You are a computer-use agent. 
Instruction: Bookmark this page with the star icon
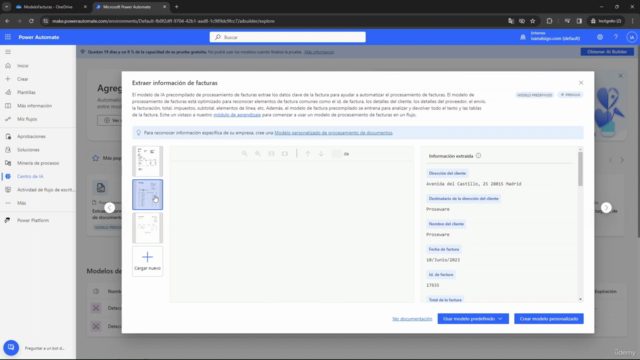pos(532,21)
